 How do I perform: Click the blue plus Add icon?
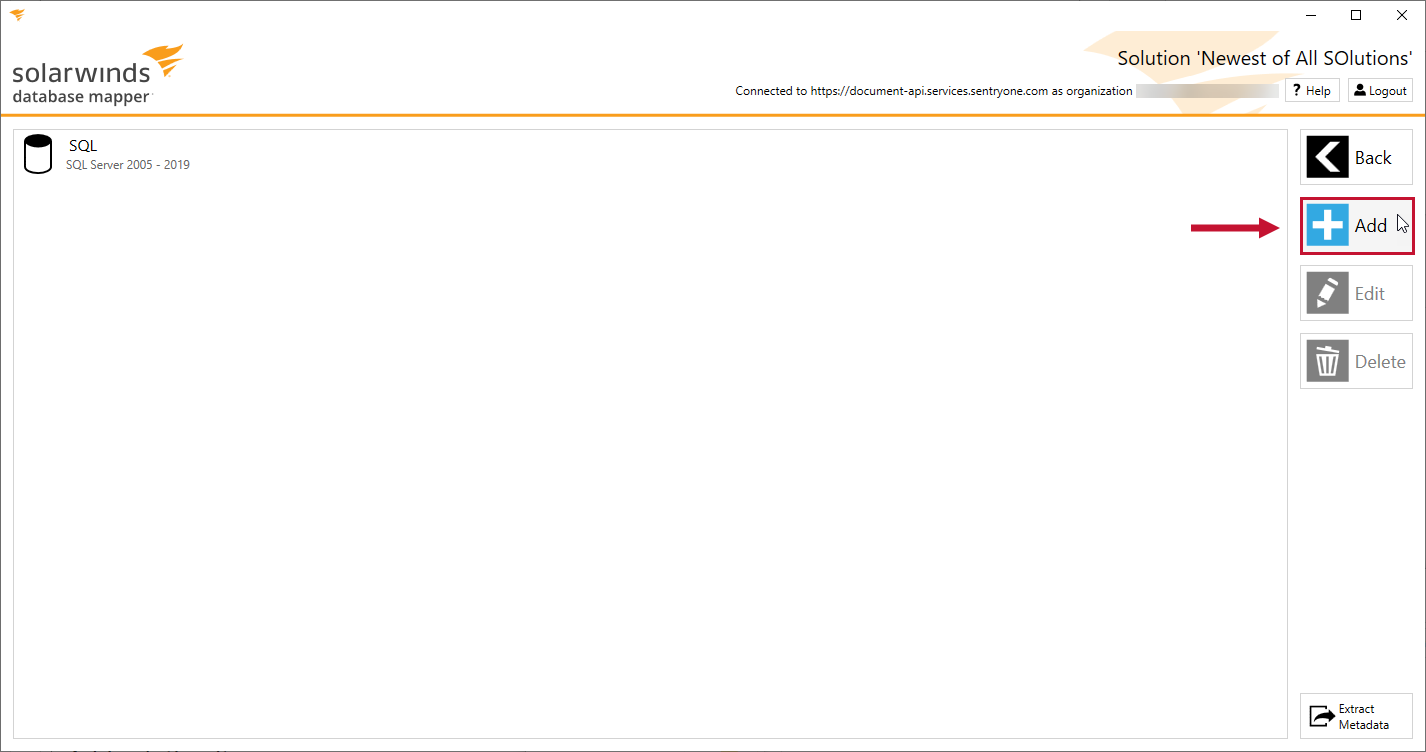coord(1327,225)
